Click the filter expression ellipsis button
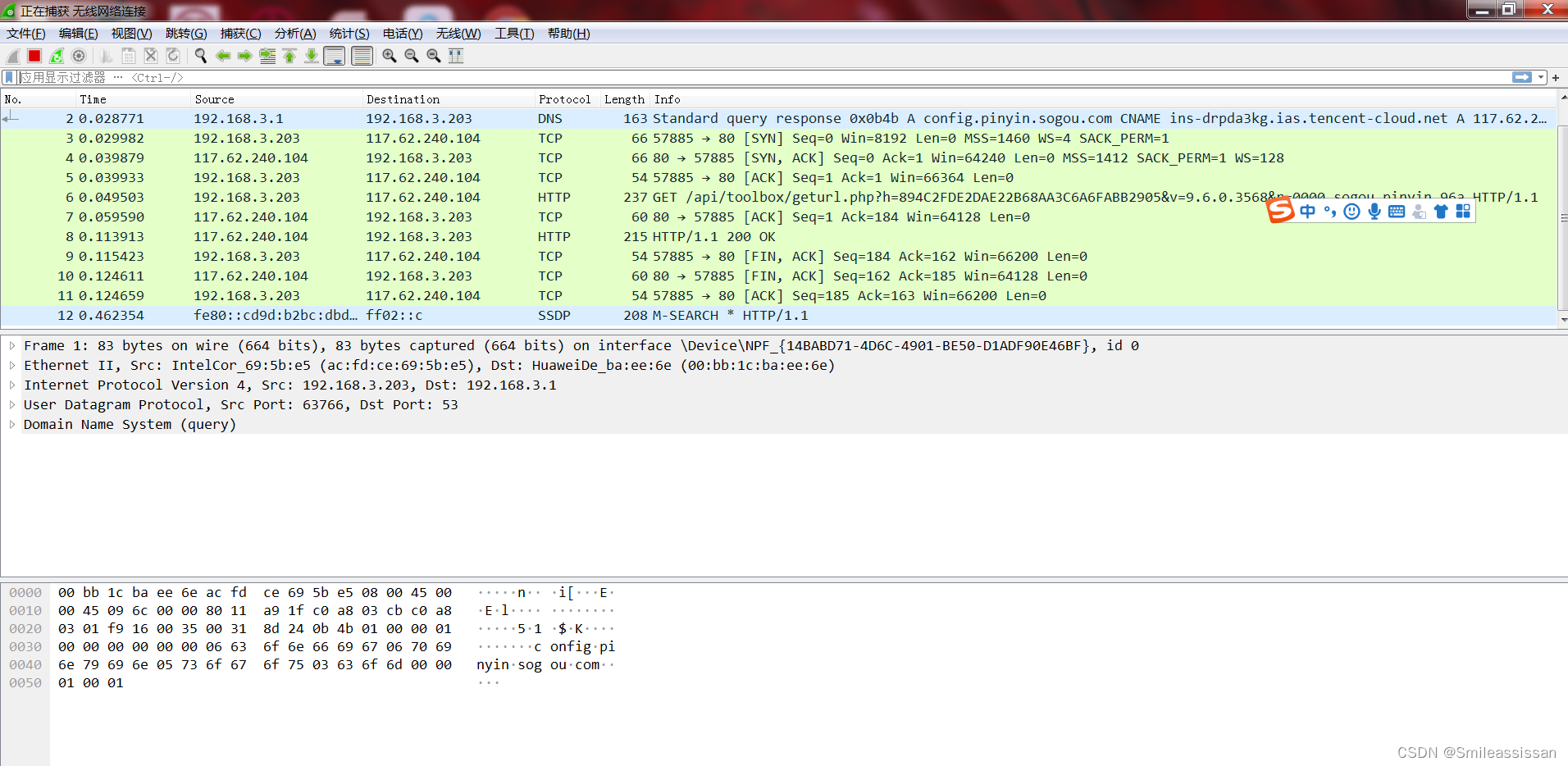The height and width of the screenshot is (766, 1568). pyautogui.click(x=118, y=77)
